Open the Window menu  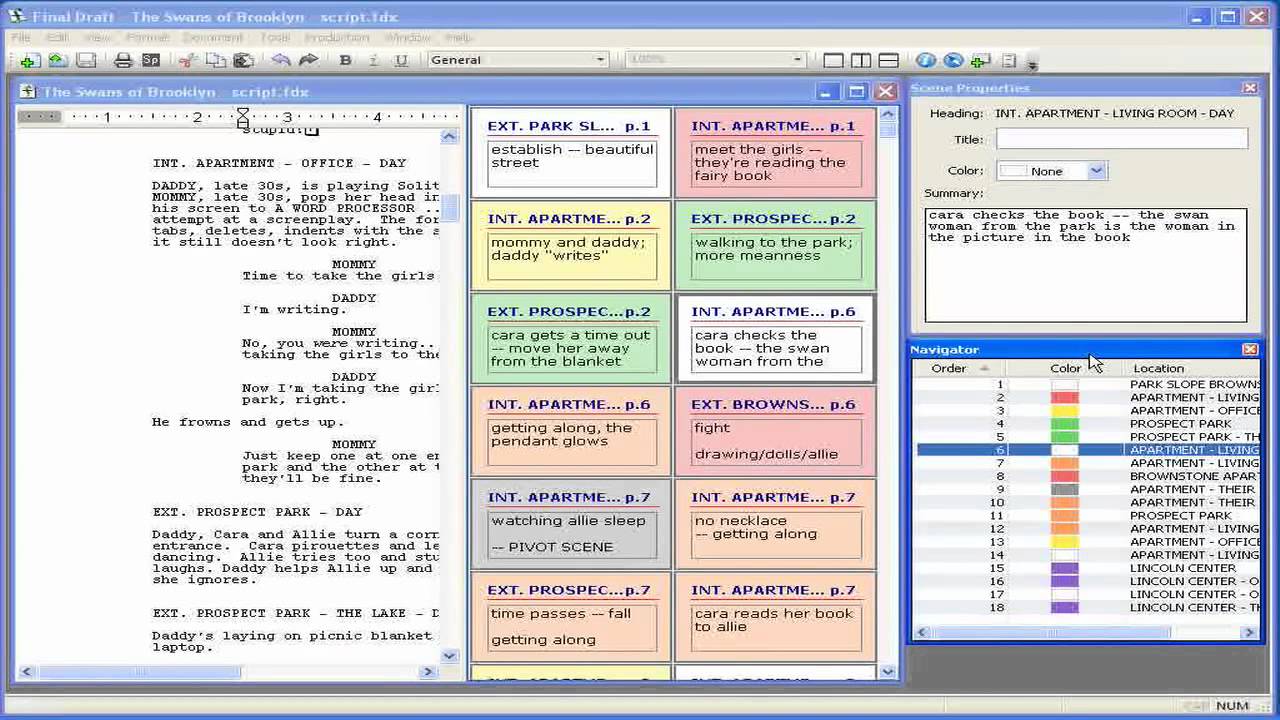[408, 37]
